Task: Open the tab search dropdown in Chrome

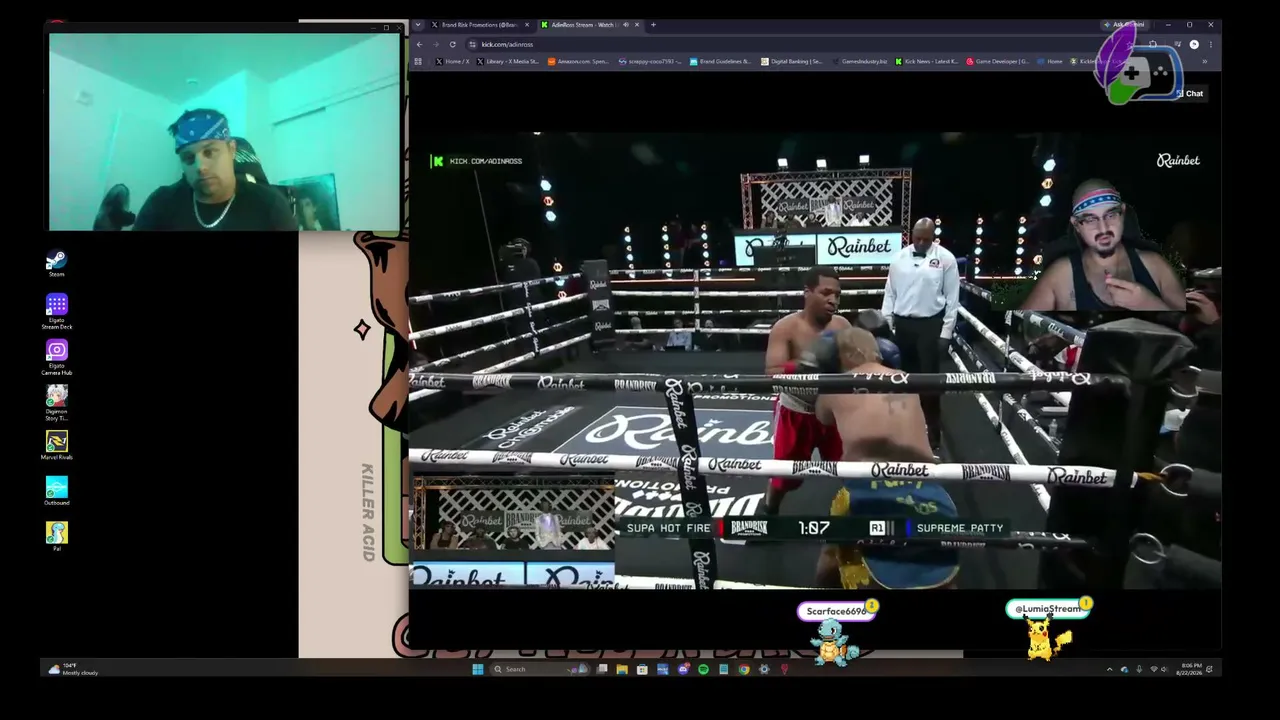Action: click(418, 25)
